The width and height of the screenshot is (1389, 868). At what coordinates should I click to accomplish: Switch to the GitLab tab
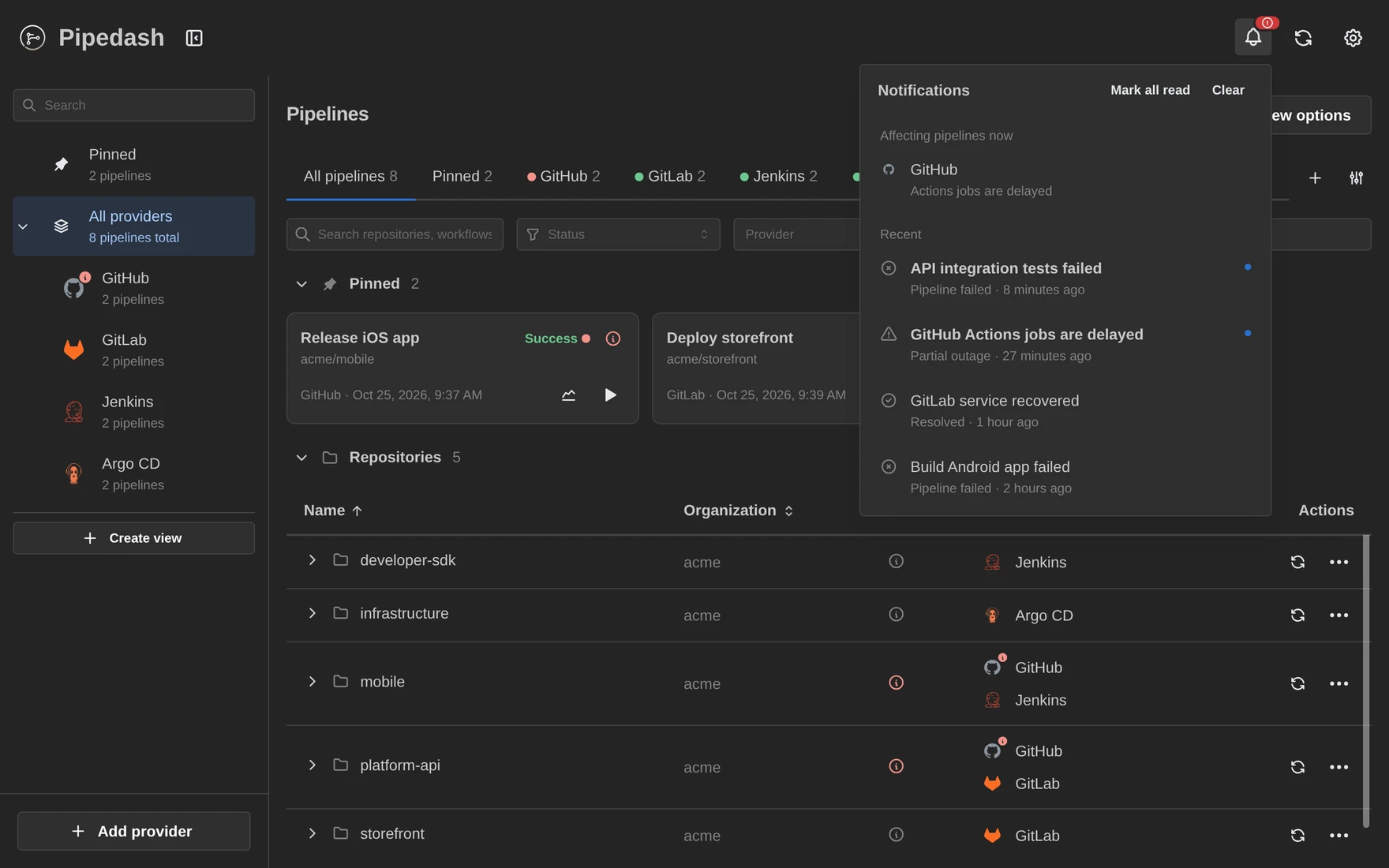click(670, 176)
